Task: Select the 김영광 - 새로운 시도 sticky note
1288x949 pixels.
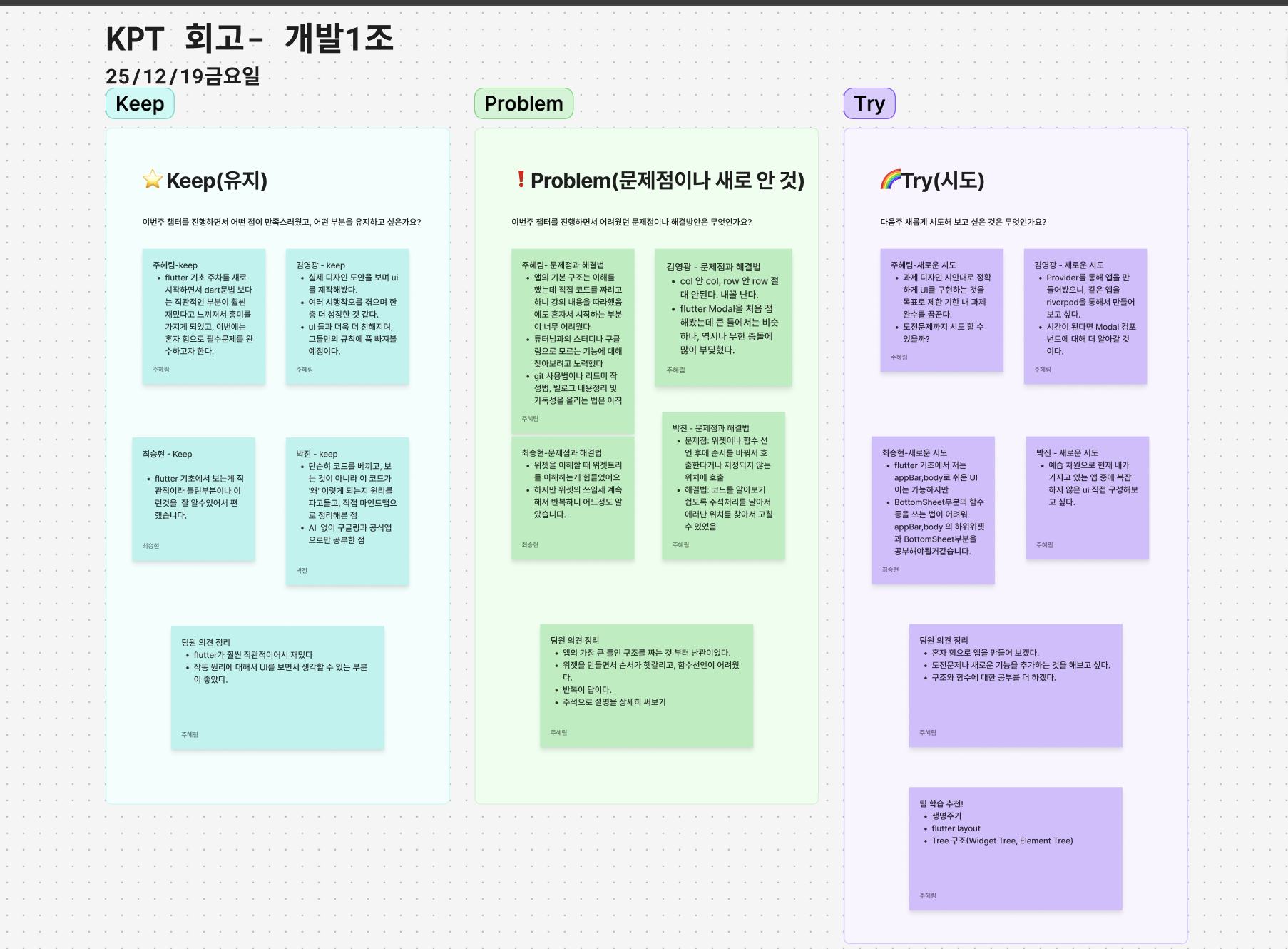Action: pyautogui.click(x=1085, y=317)
